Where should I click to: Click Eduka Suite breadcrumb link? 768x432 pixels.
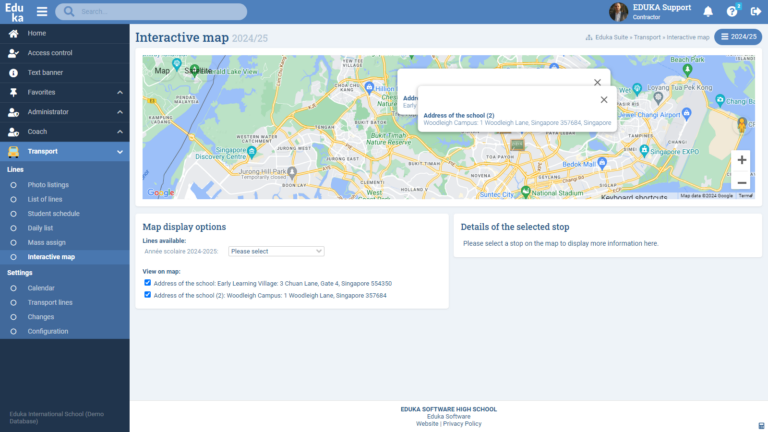click(611, 37)
